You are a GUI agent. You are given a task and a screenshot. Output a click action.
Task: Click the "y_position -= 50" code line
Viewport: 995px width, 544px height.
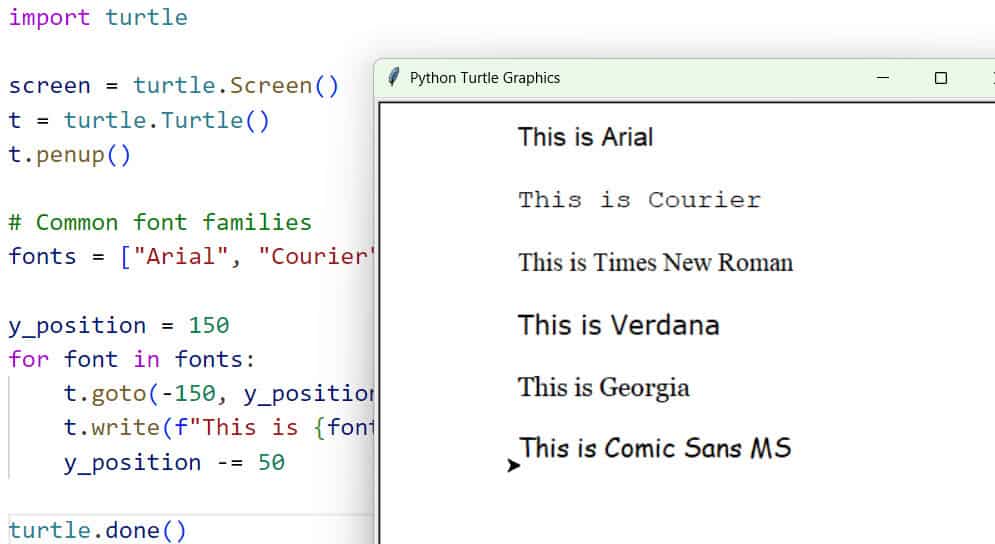point(174,462)
